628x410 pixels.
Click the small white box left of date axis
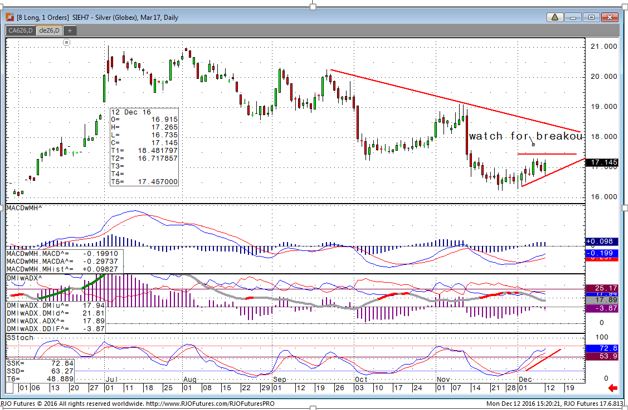10,388
